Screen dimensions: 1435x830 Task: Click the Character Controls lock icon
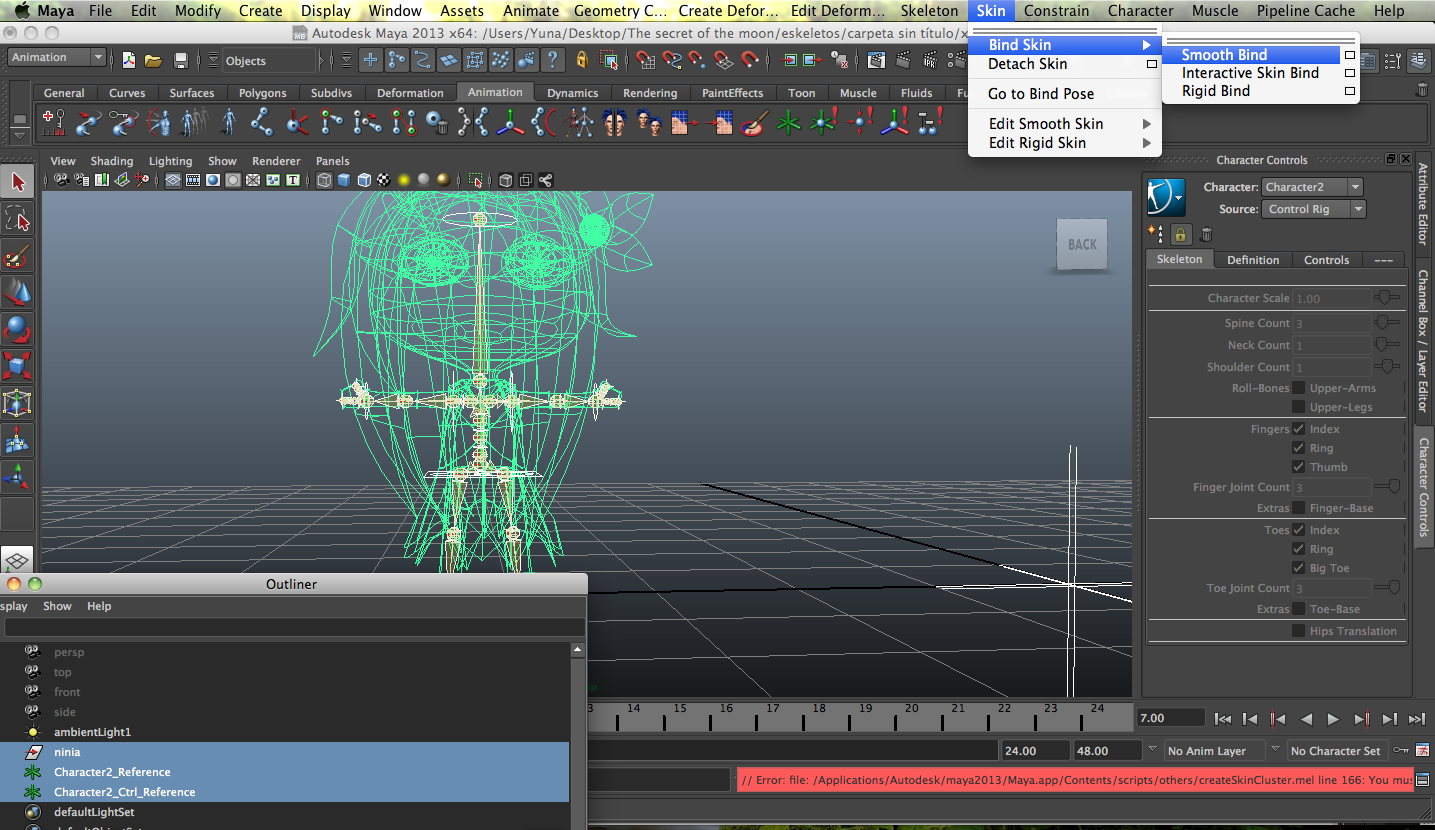(x=1181, y=234)
